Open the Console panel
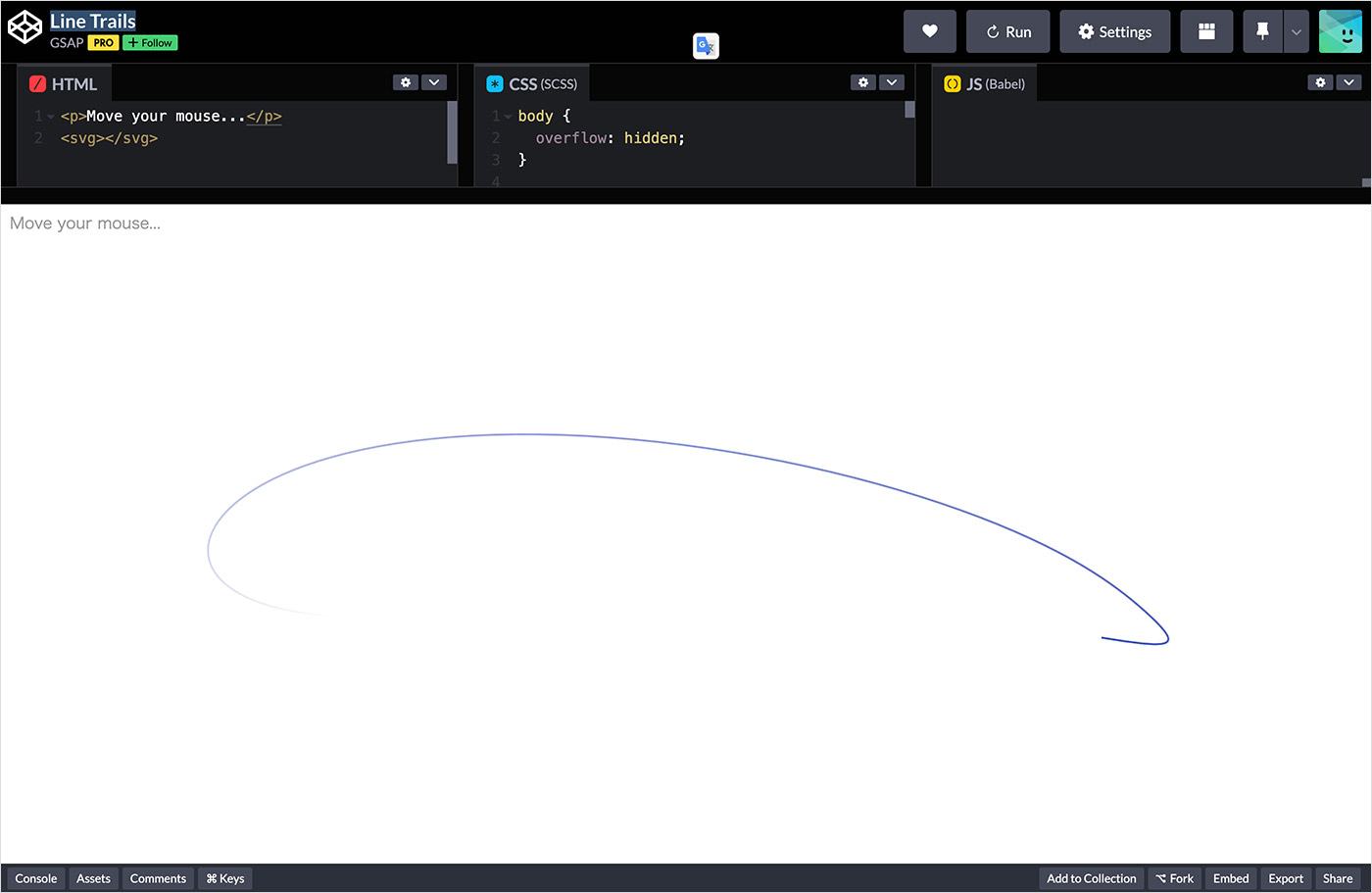The height and width of the screenshot is (893, 1372). [x=36, y=878]
